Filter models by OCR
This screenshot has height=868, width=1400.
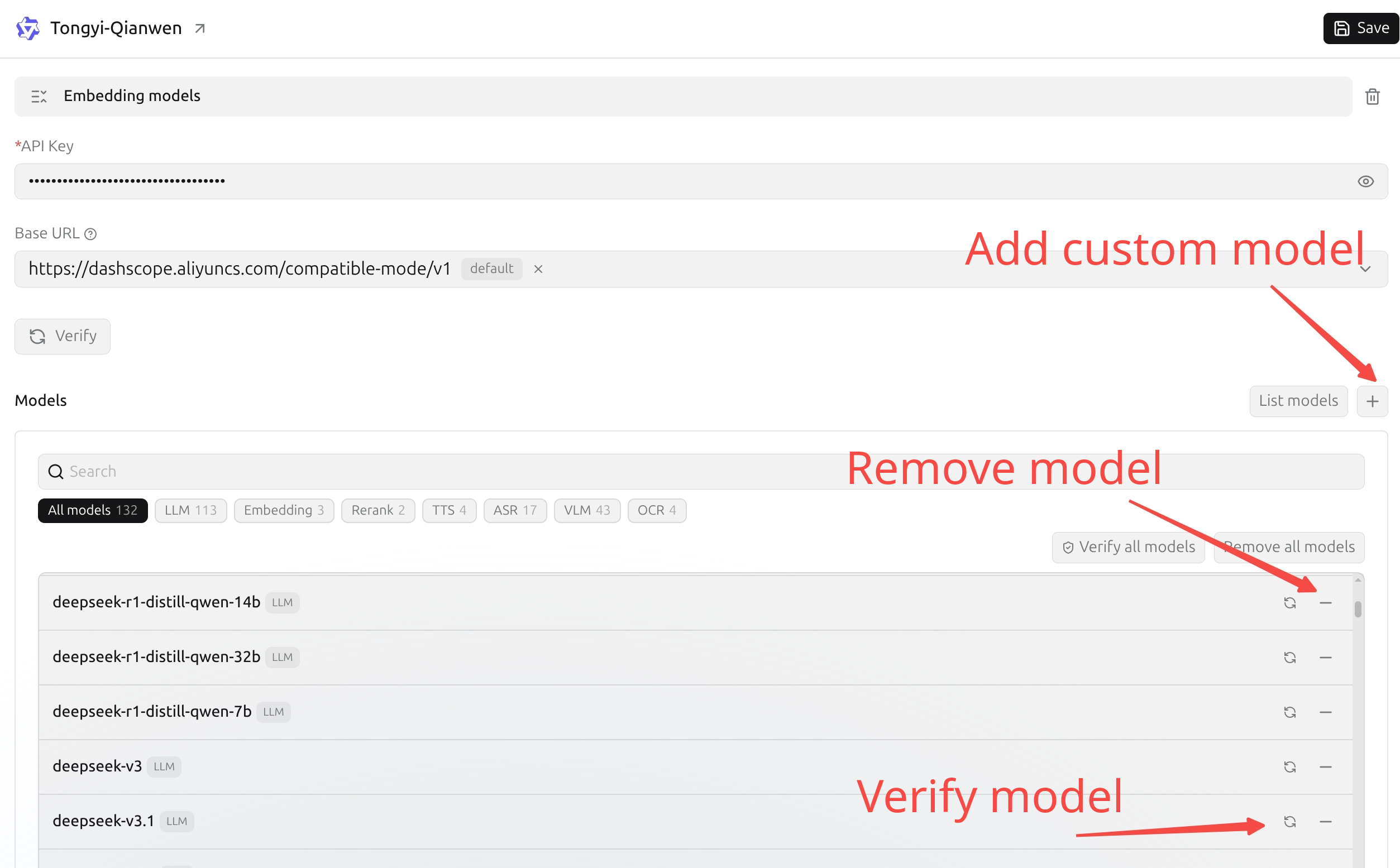click(x=657, y=510)
